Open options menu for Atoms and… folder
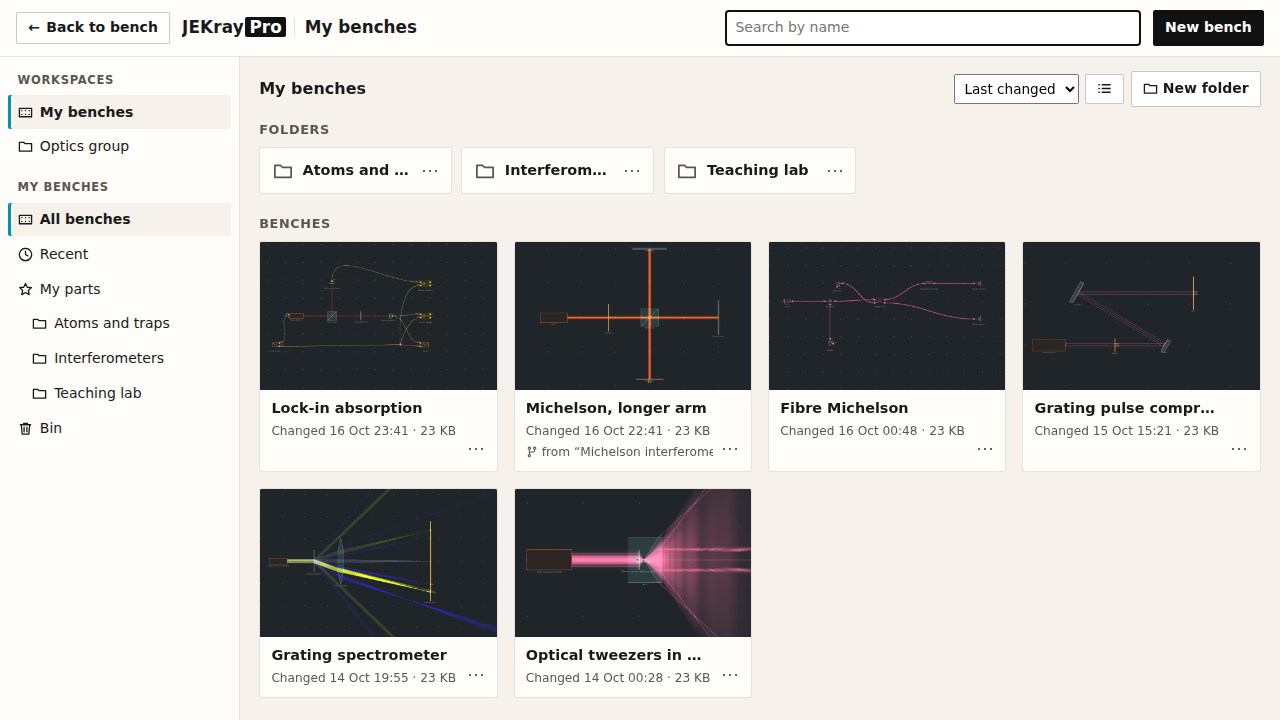This screenshot has width=1280, height=720. click(430, 171)
